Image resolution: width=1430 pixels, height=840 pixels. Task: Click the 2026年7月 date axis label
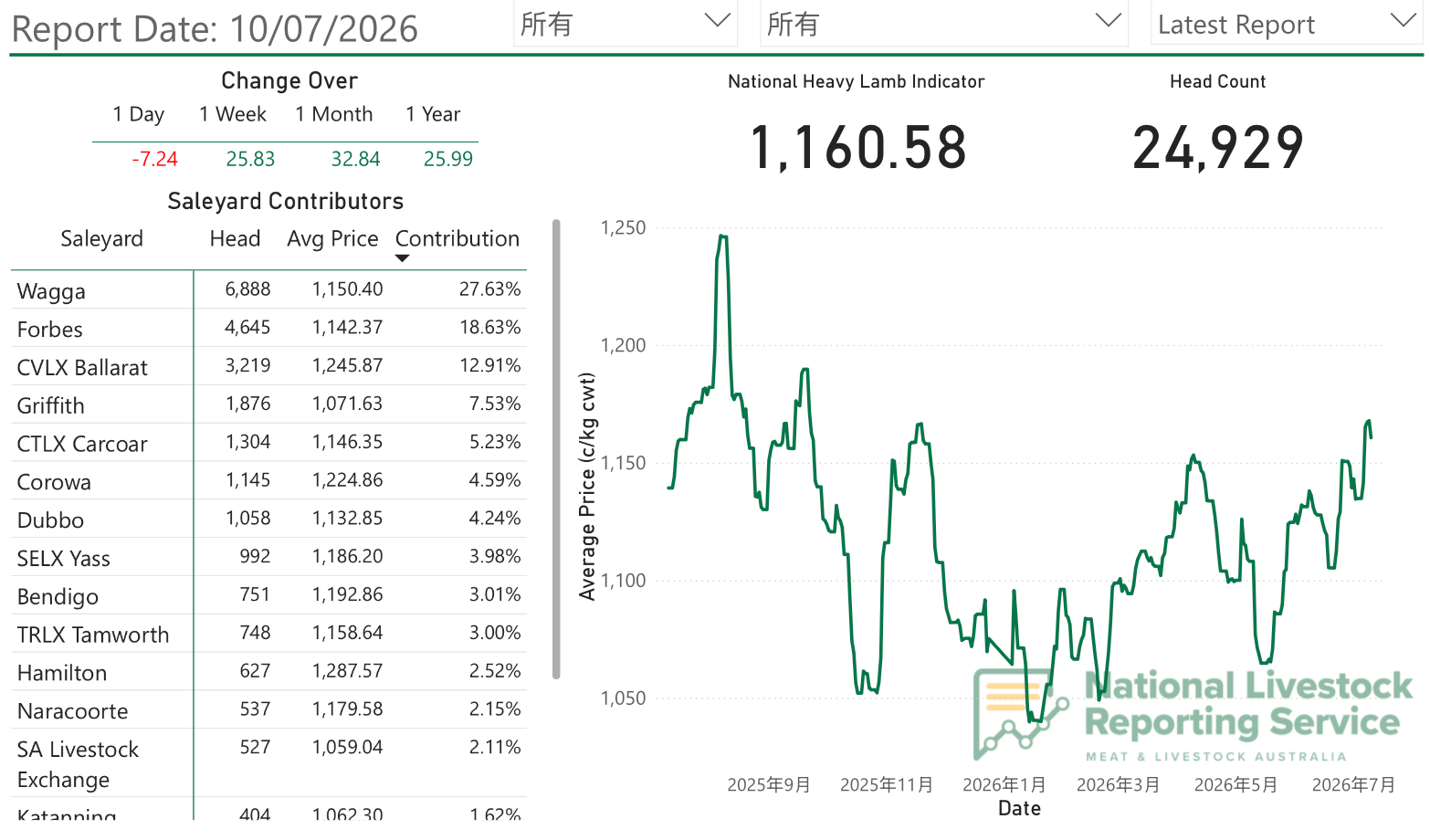click(x=1354, y=785)
